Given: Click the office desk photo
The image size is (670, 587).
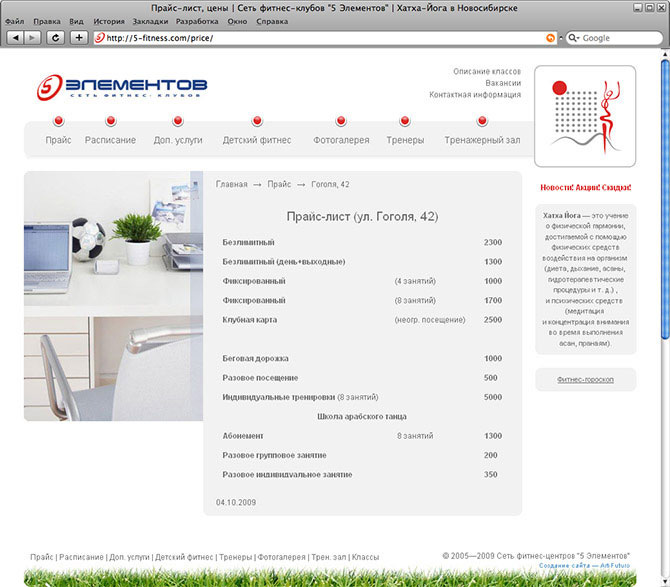Looking at the screenshot, I should coord(113,296).
